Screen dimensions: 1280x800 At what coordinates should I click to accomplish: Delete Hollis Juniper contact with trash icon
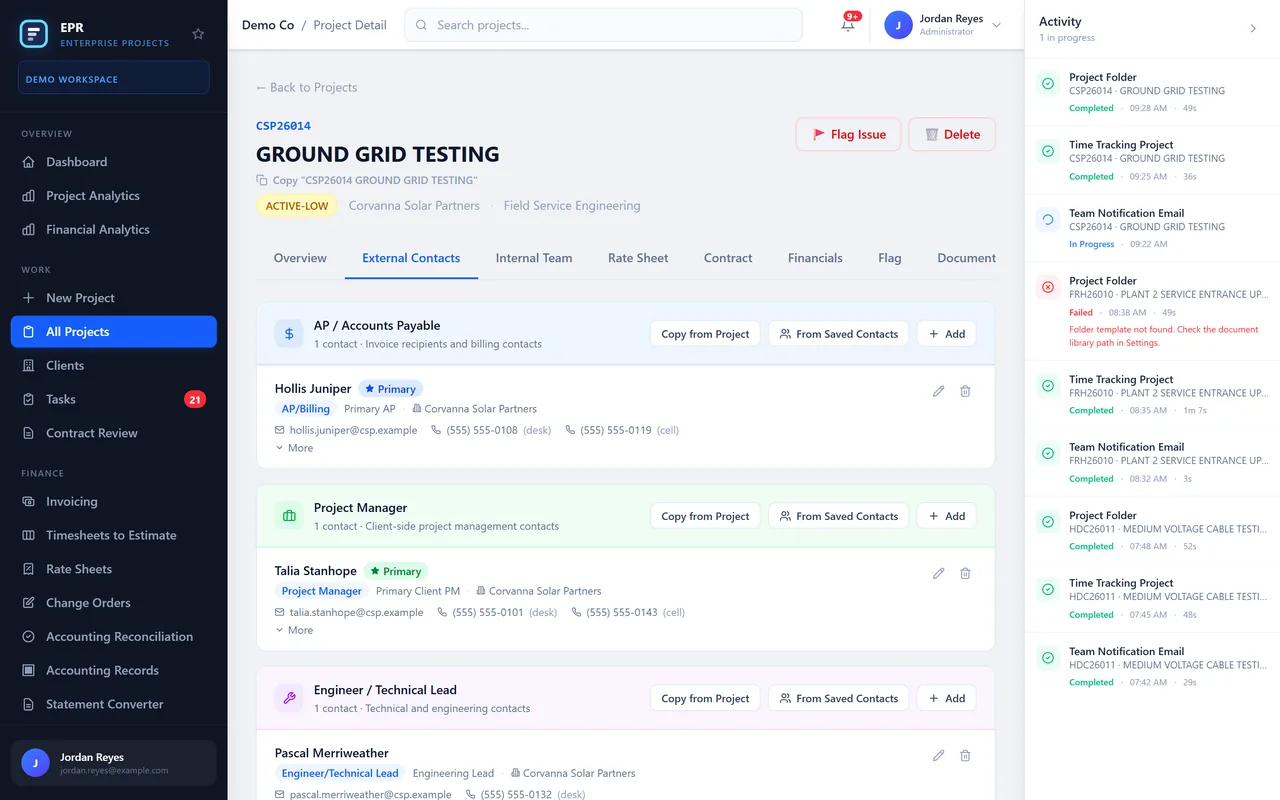point(965,391)
